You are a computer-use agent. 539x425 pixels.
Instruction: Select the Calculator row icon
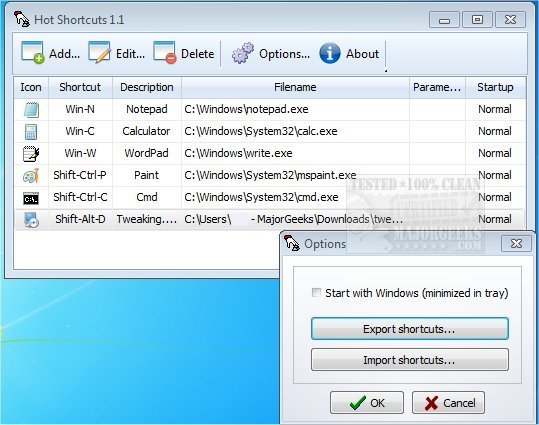coord(31,132)
